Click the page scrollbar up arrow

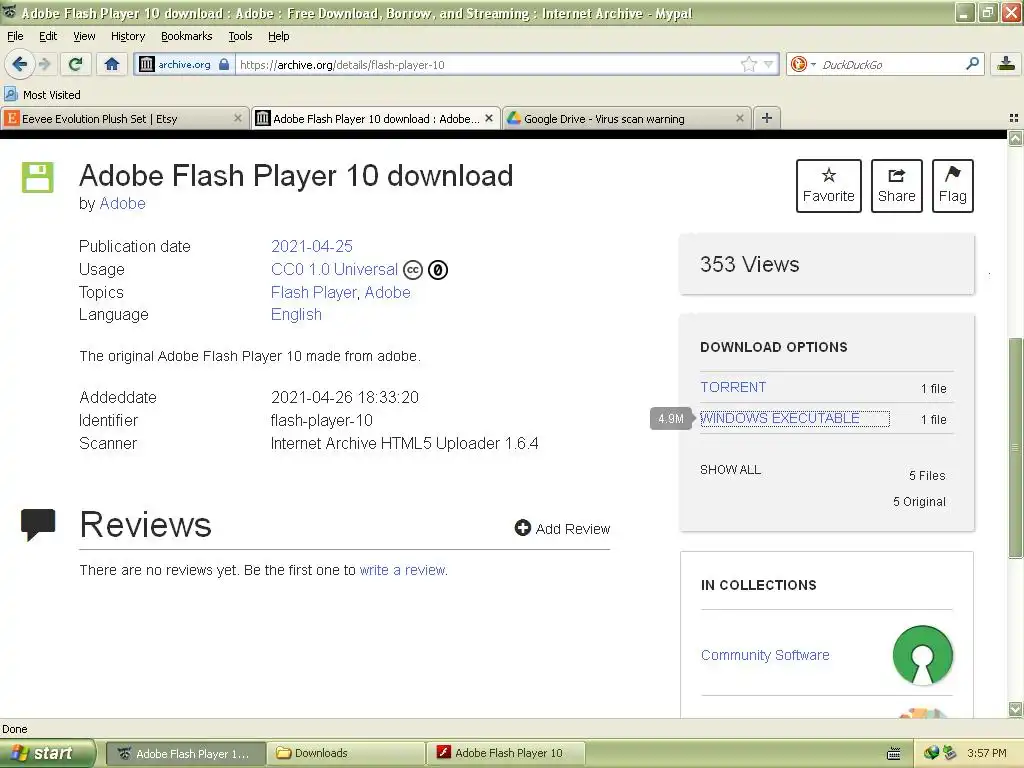pyautogui.click(x=1015, y=138)
